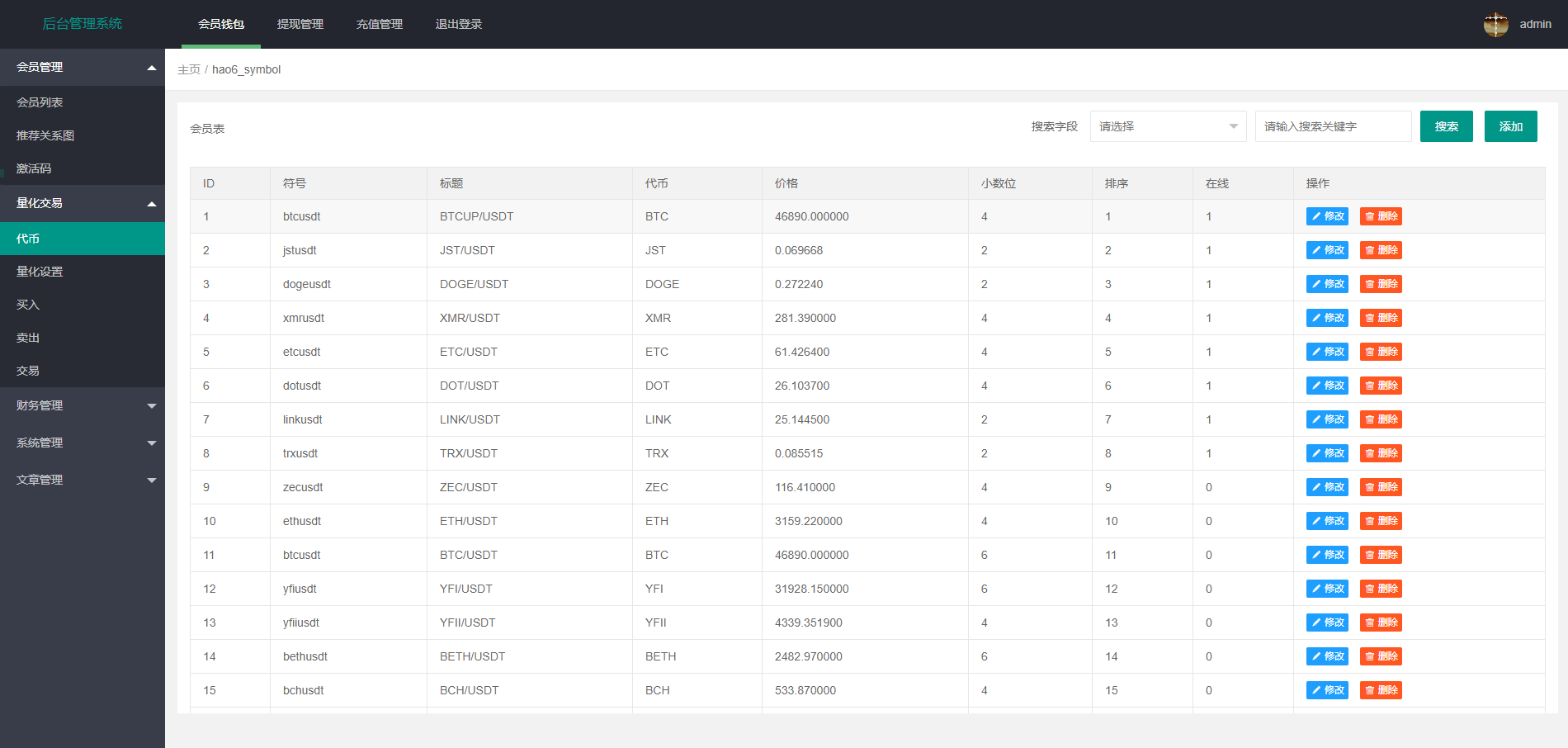
Task: Delete the BTC/USDT row with ID 11
Action: coord(1381,555)
